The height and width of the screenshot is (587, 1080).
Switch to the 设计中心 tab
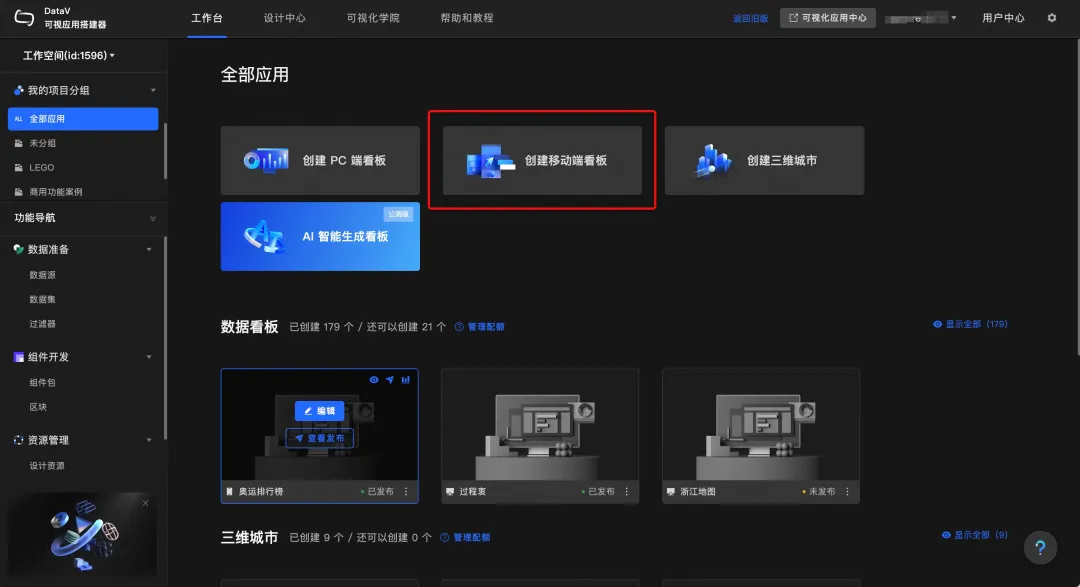(x=284, y=18)
